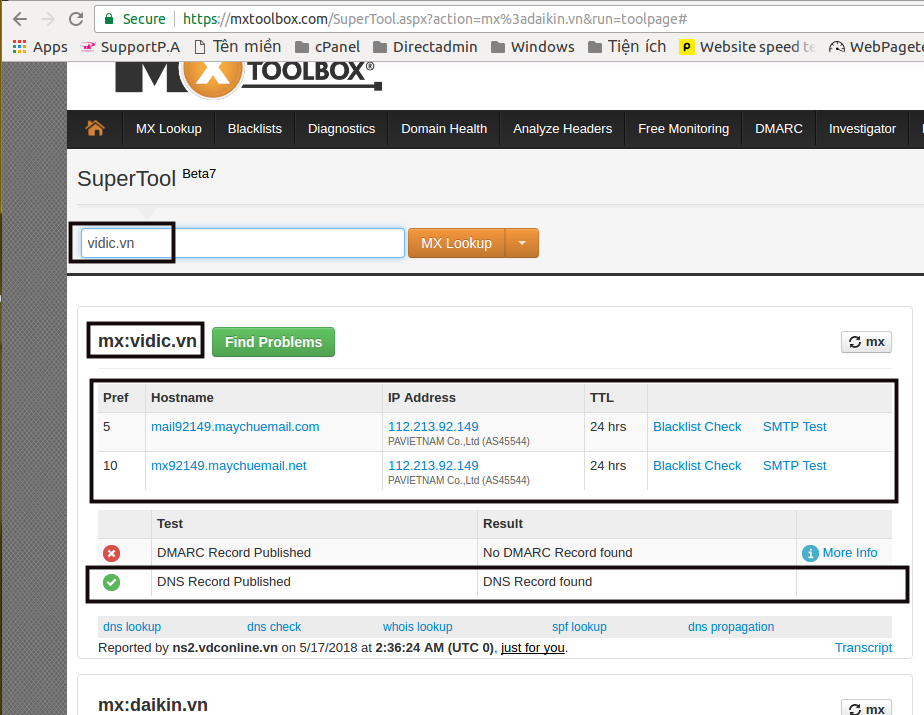Image resolution: width=924 pixels, height=715 pixels.
Task: Click the browser address bar URL
Action: [x=435, y=19]
